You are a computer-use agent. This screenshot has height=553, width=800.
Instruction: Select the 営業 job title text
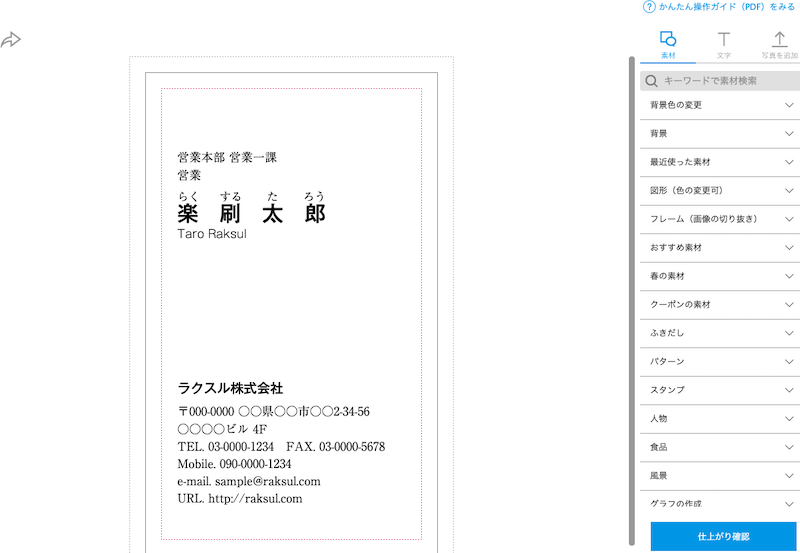(189, 175)
